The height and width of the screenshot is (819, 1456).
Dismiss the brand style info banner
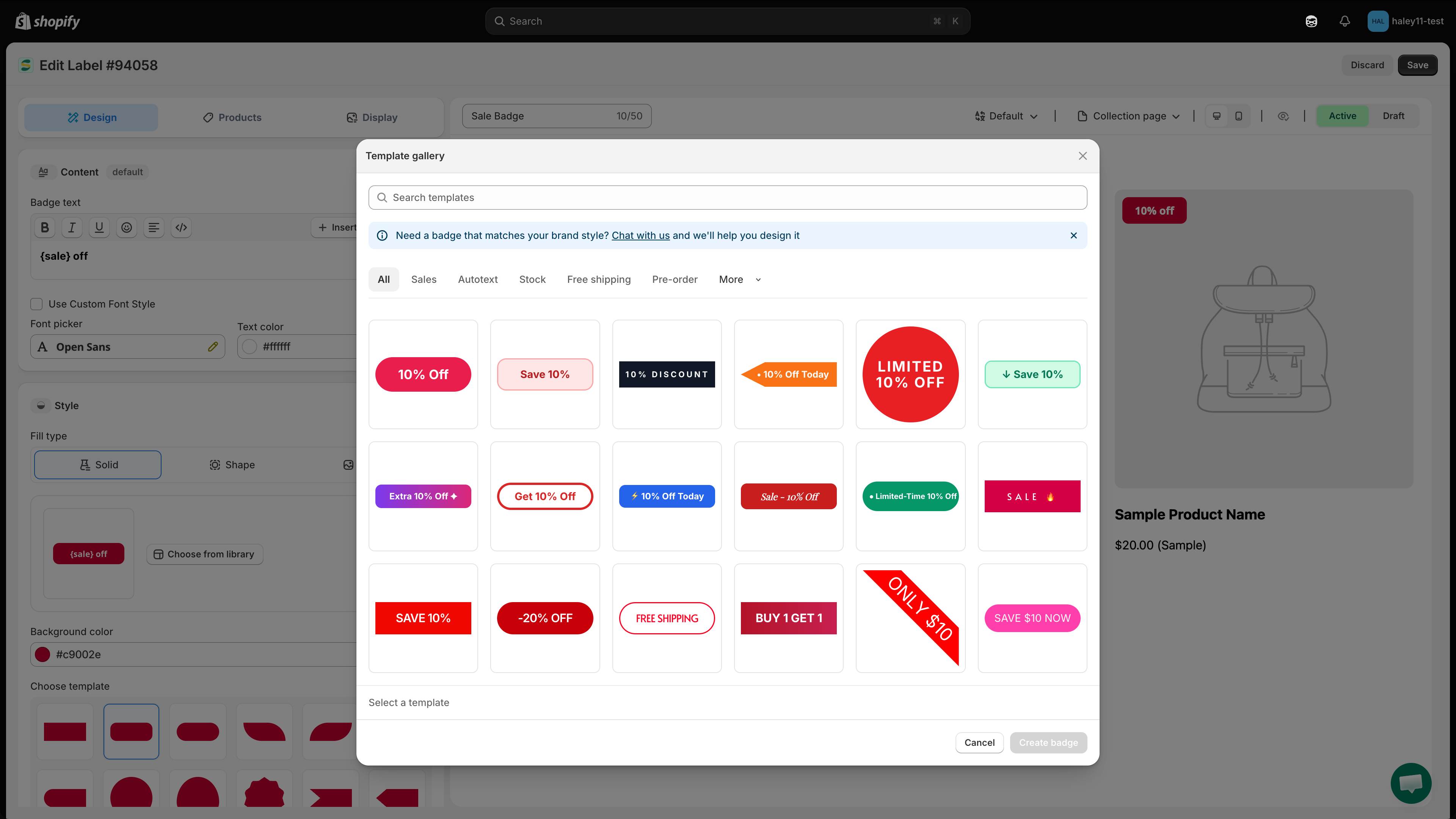[x=1073, y=235]
